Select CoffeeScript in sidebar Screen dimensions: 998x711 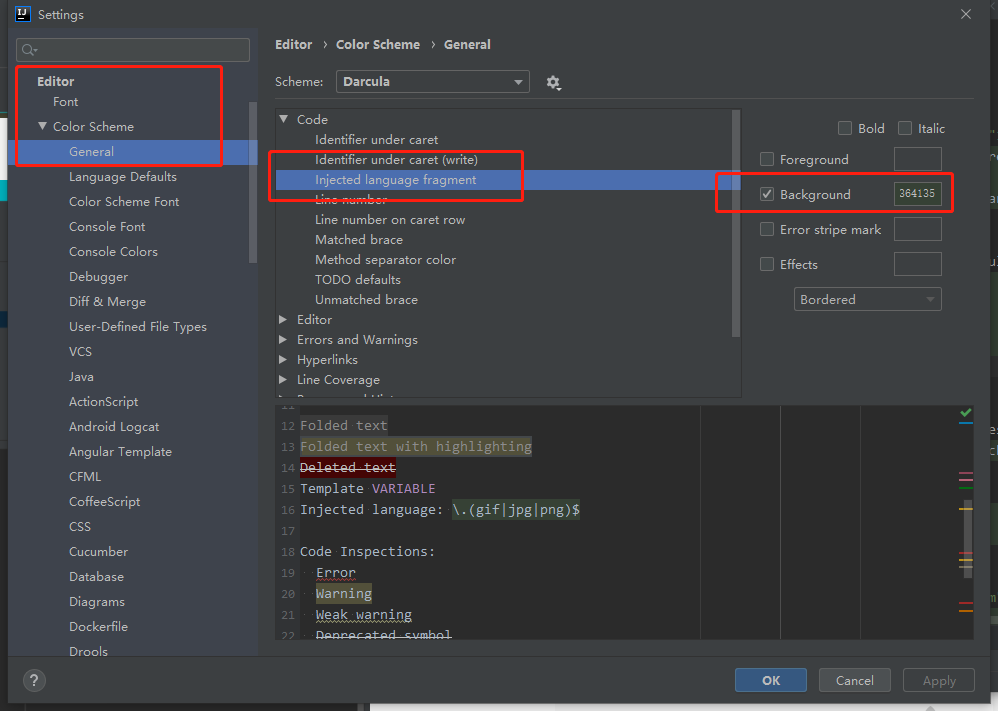pos(104,502)
